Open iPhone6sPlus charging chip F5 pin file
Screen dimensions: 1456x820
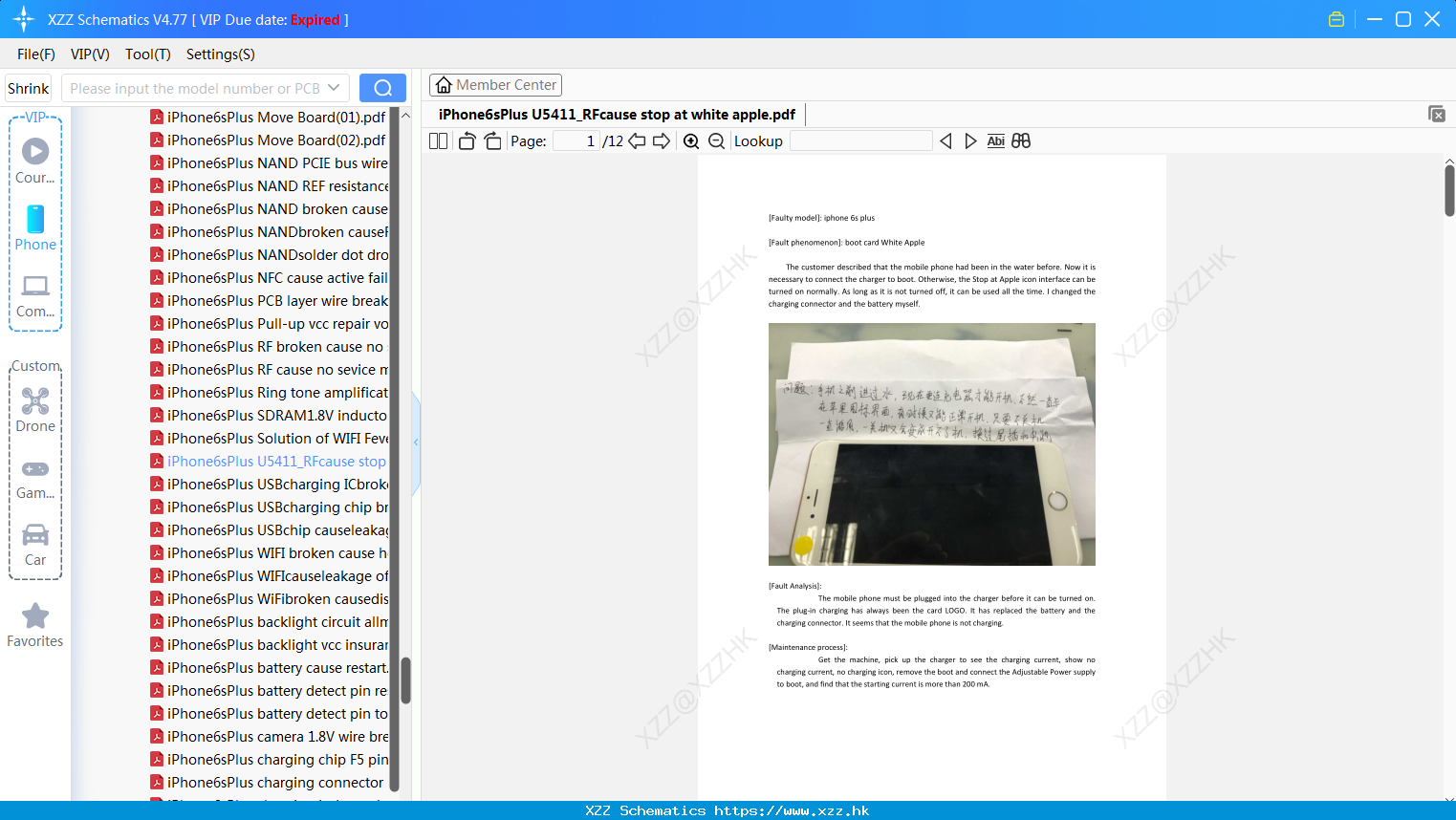tap(270, 760)
